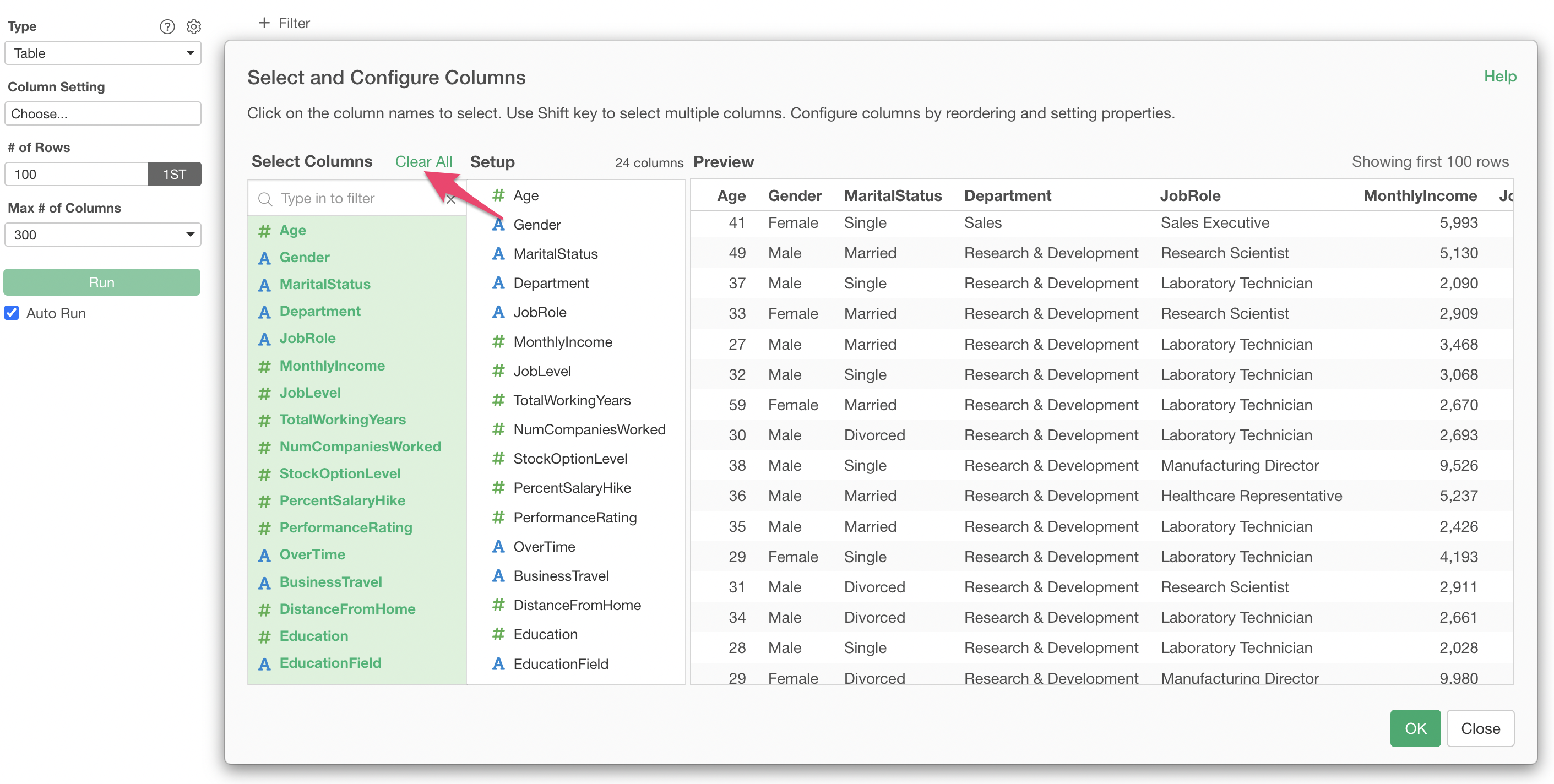Screen dimensions: 1554x784
Task: Click the 1ST rows button
Action: tap(175, 175)
